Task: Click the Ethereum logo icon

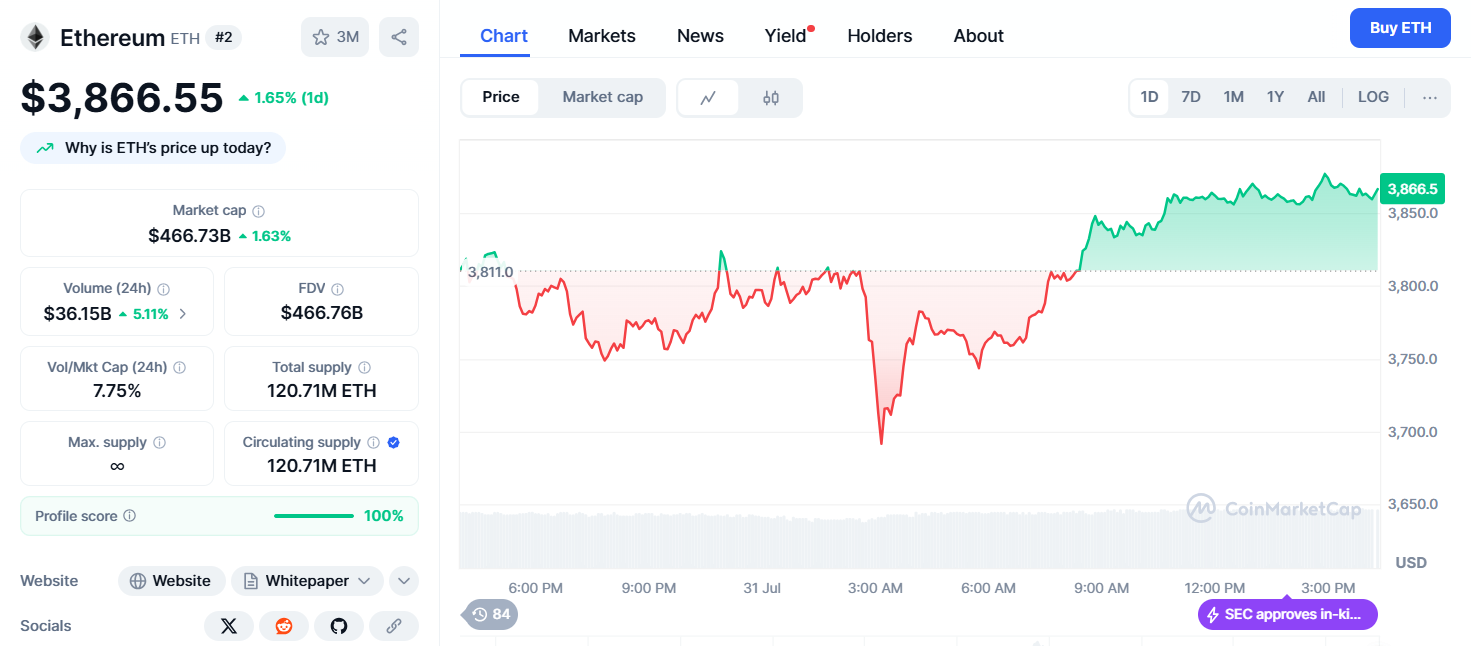Action: click(x=36, y=38)
